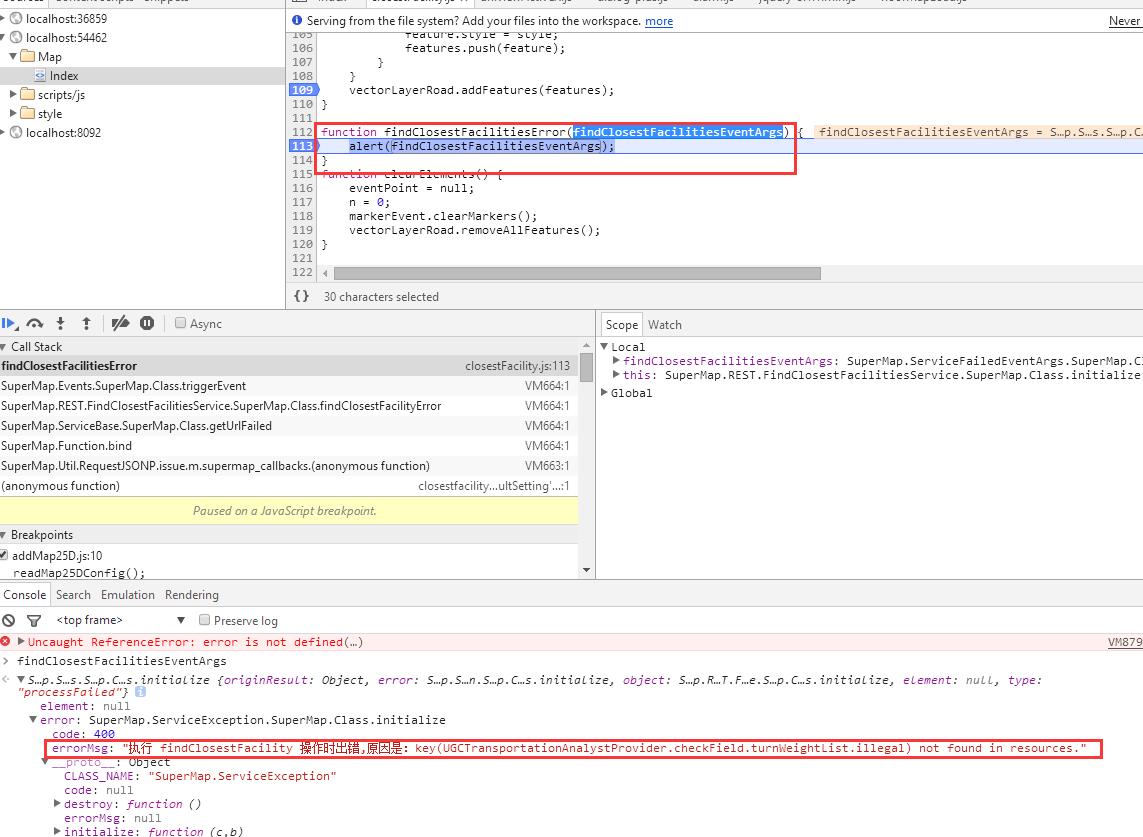
Task: Select localhost:36859 in tree
Action: [x=66, y=18]
